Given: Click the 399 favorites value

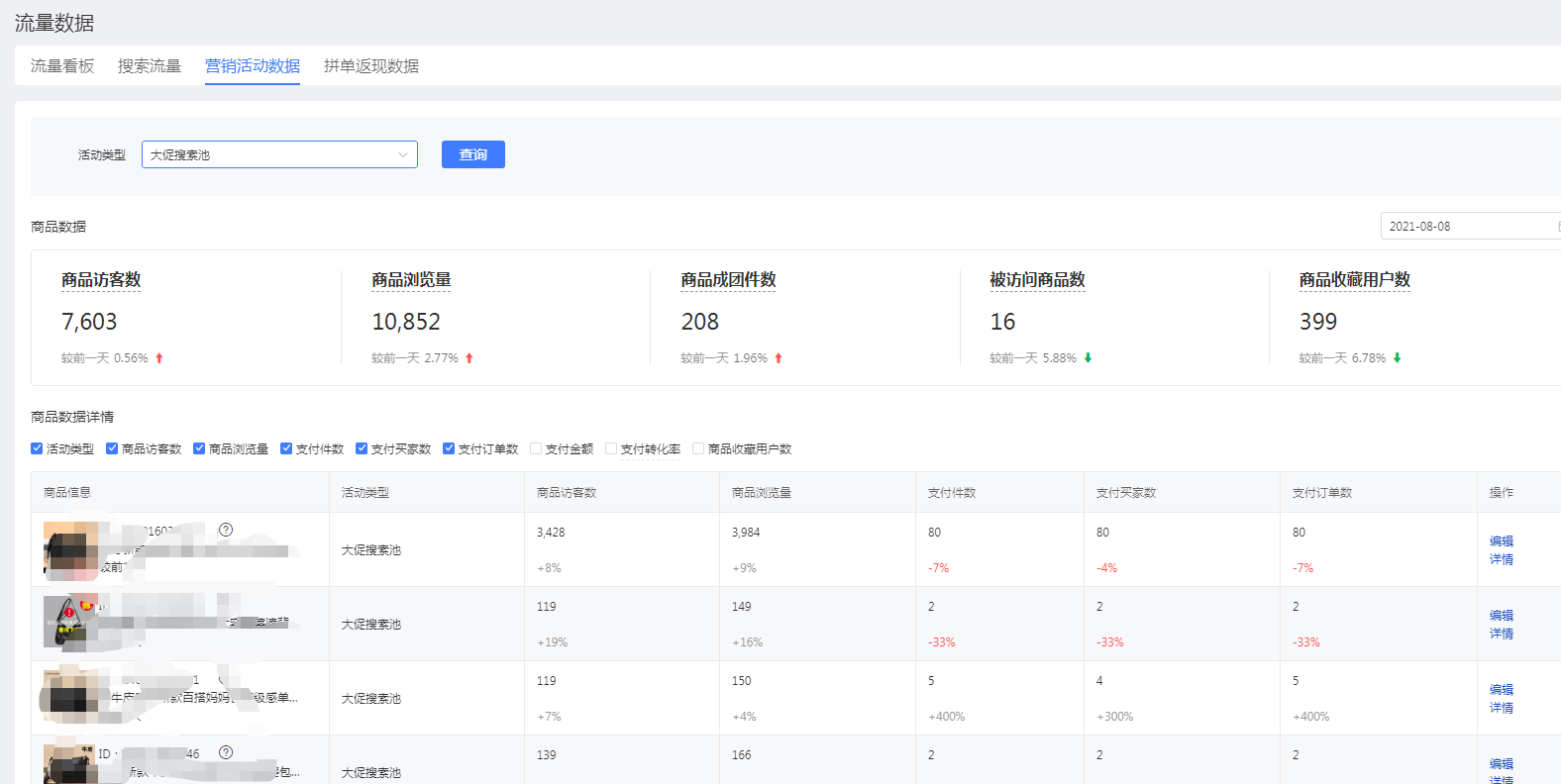Looking at the screenshot, I should [1318, 322].
